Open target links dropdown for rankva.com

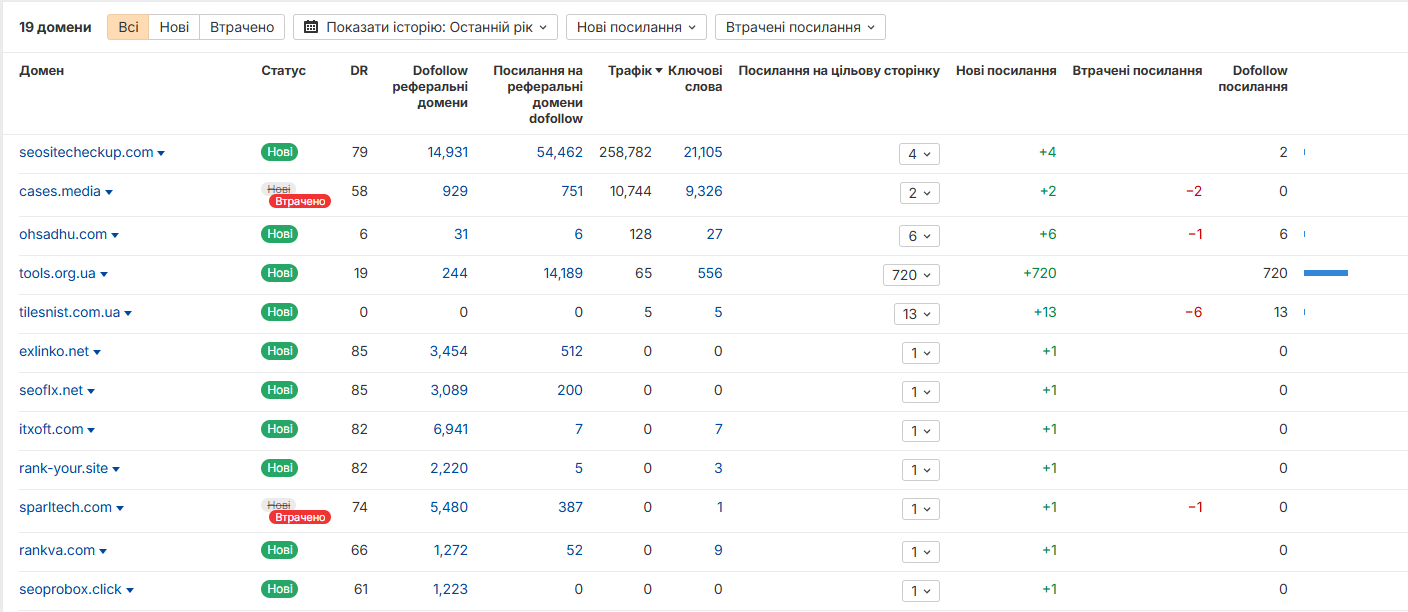click(920, 551)
